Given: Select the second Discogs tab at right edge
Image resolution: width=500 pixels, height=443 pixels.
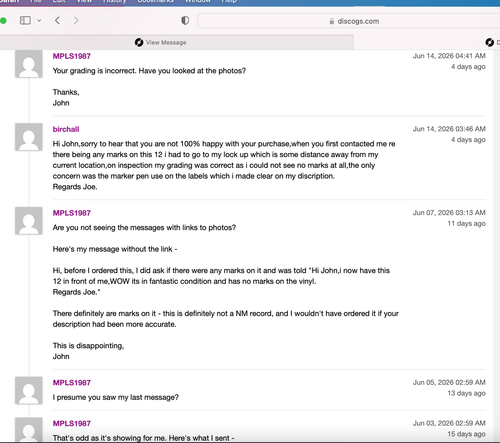Looking at the screenshot, I should click(x=492, y=42).
